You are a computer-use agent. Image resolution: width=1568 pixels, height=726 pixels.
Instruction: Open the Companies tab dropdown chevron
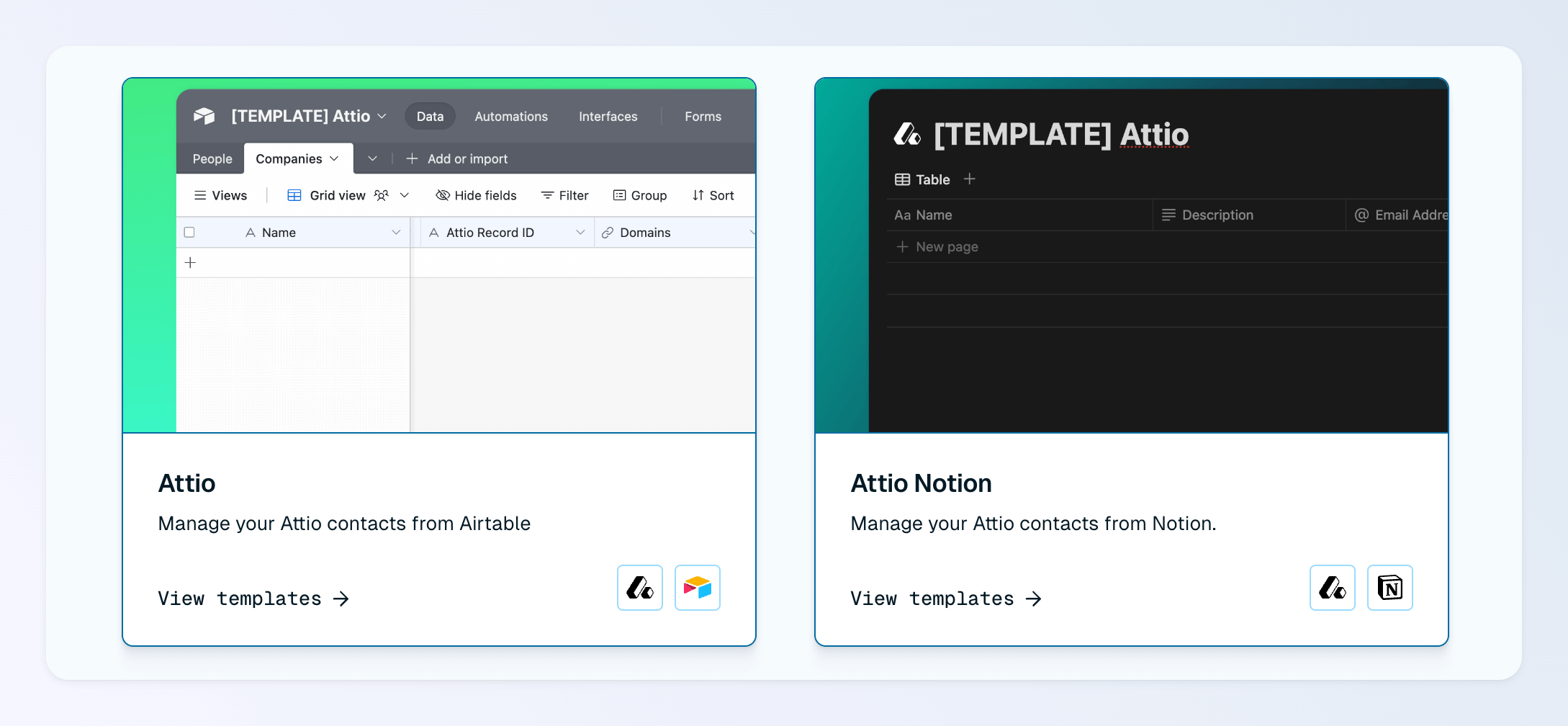[x=334, y=158]
